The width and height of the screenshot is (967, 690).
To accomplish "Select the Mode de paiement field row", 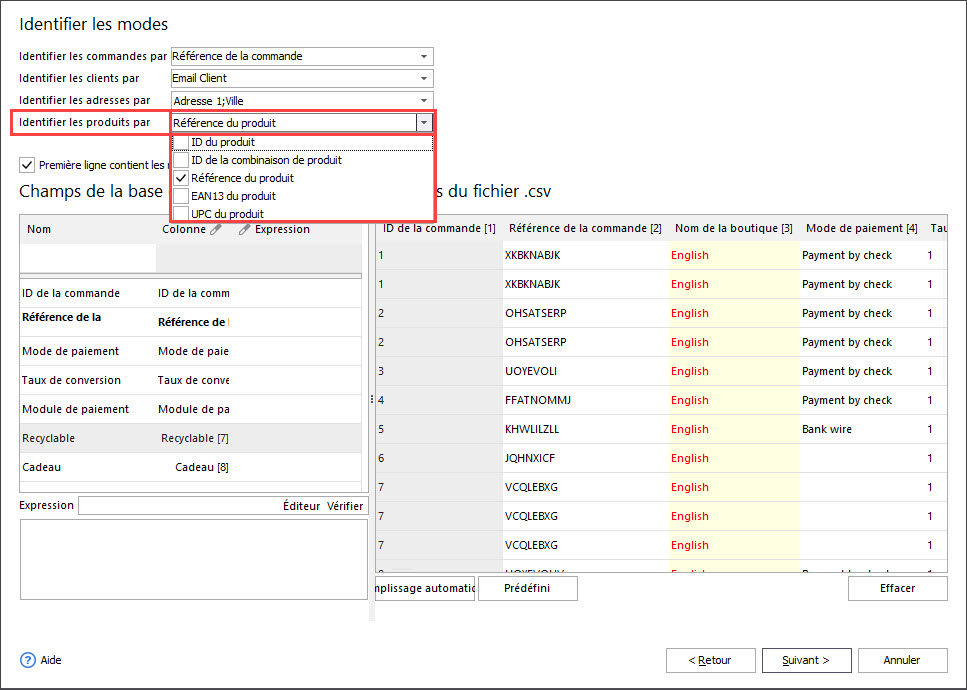I will [191, 351].
